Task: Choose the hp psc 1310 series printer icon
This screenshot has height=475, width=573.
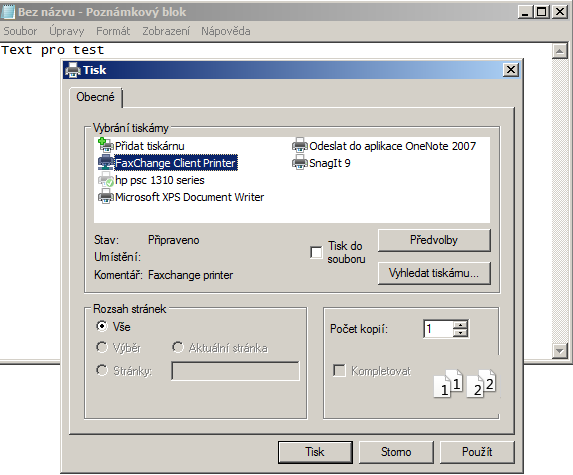Action: (x=106, y=180)
